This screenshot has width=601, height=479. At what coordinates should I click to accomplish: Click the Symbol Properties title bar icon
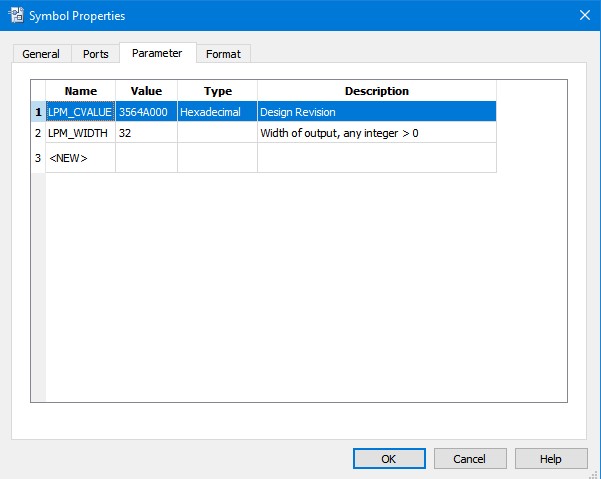[x=15, y=15]
